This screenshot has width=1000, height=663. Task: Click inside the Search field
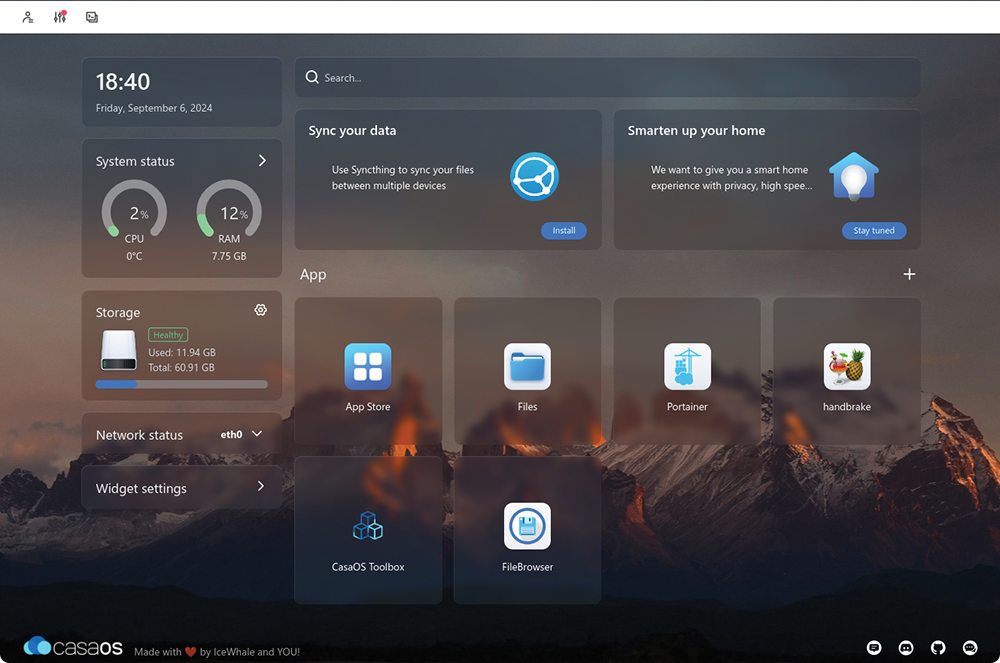click(x=607, y=78)
